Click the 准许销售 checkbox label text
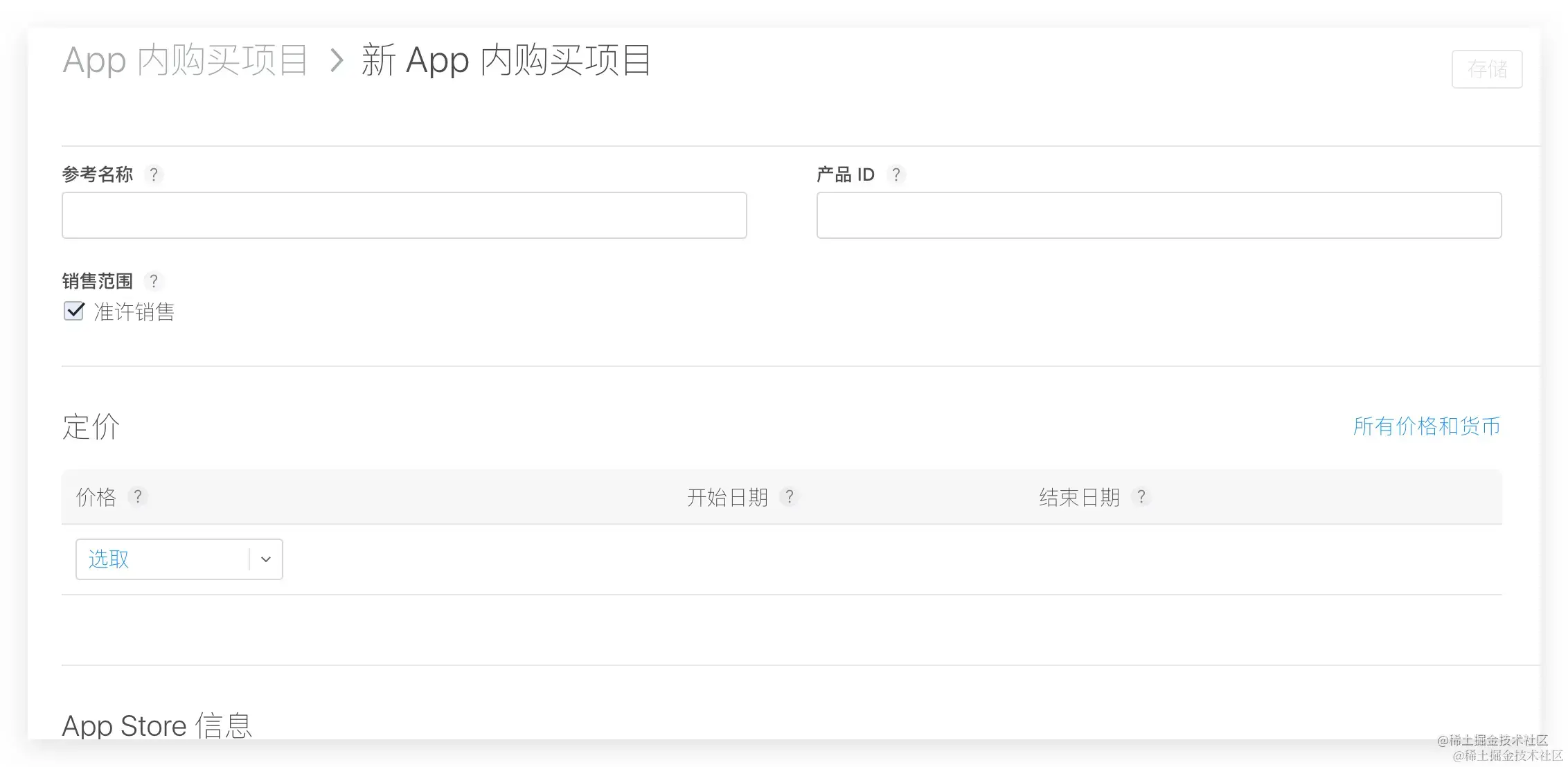 (x=134, y=312)
